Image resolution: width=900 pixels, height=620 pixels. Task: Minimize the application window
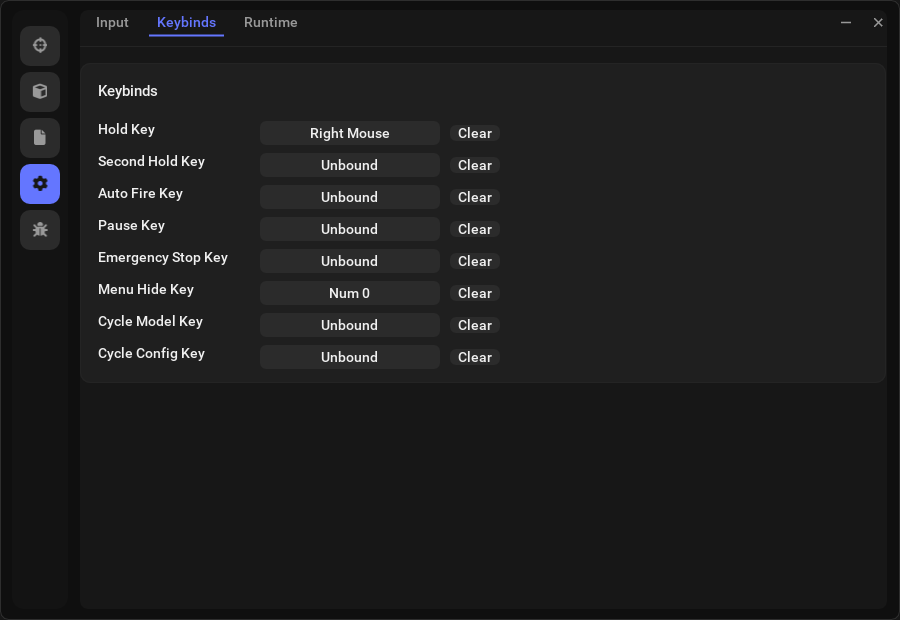click(x=845, y=22)
